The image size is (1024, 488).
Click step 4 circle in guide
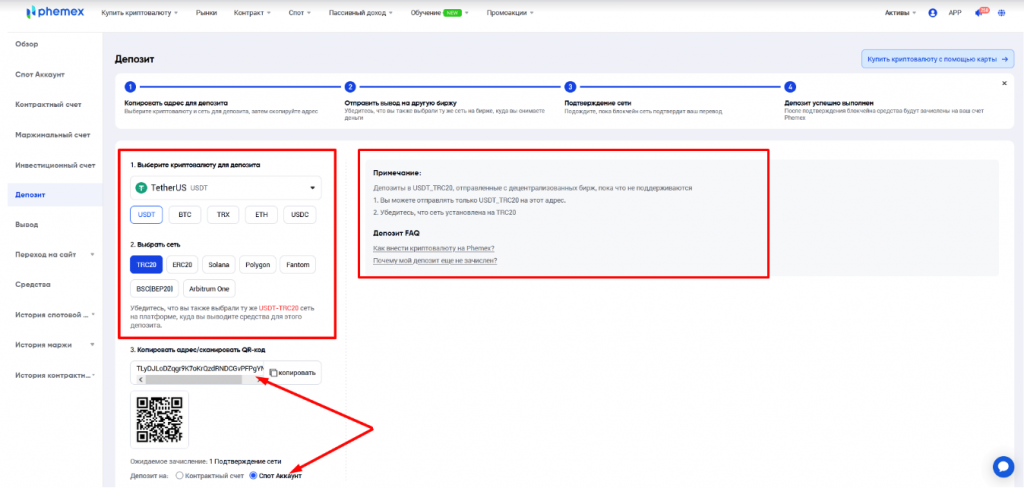(x=790, y=86)
